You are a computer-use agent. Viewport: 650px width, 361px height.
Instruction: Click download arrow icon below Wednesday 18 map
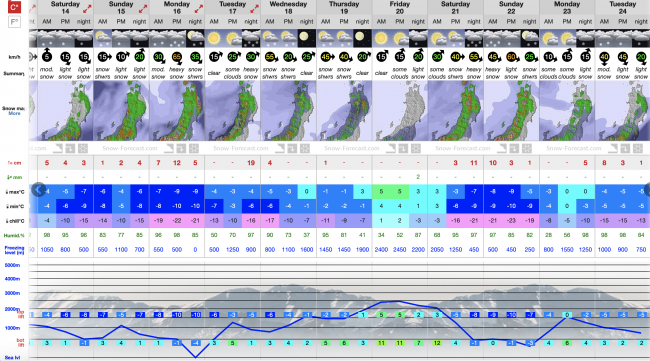pos(292,148)
